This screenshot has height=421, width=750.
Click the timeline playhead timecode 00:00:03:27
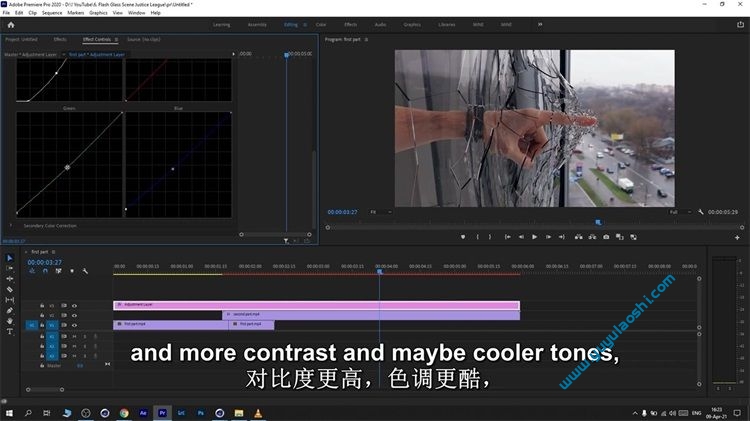(x=44, y=263)
